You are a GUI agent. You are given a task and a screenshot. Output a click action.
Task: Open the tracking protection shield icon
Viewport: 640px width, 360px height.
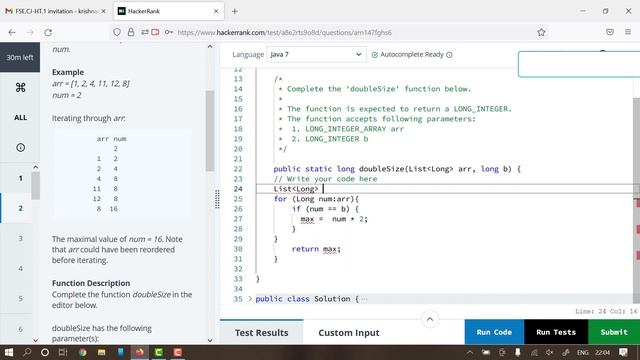click(x=117, y=32)
